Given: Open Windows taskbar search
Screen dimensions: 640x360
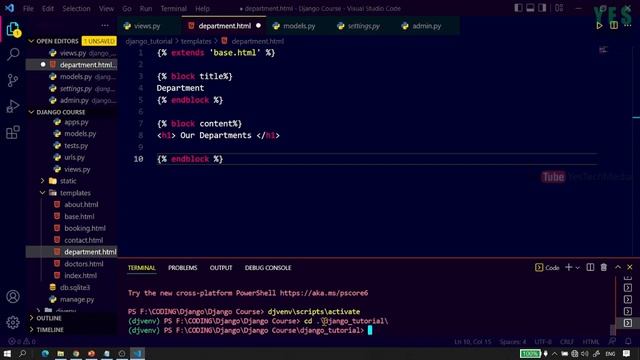Looking at the screenshot, I should coord(22,353).
